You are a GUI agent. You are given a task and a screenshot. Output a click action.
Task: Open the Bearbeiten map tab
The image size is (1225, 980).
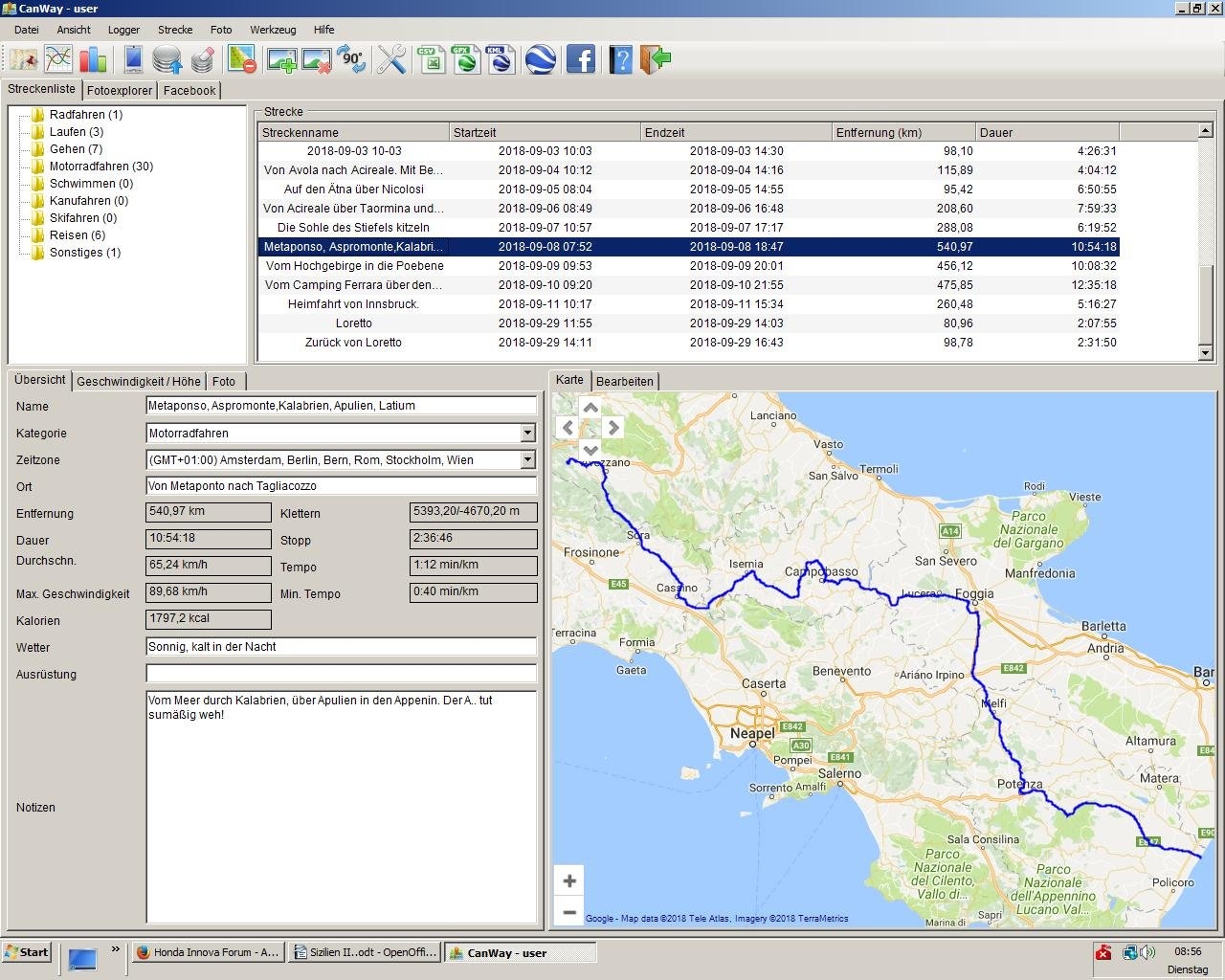tap(624, 382)
